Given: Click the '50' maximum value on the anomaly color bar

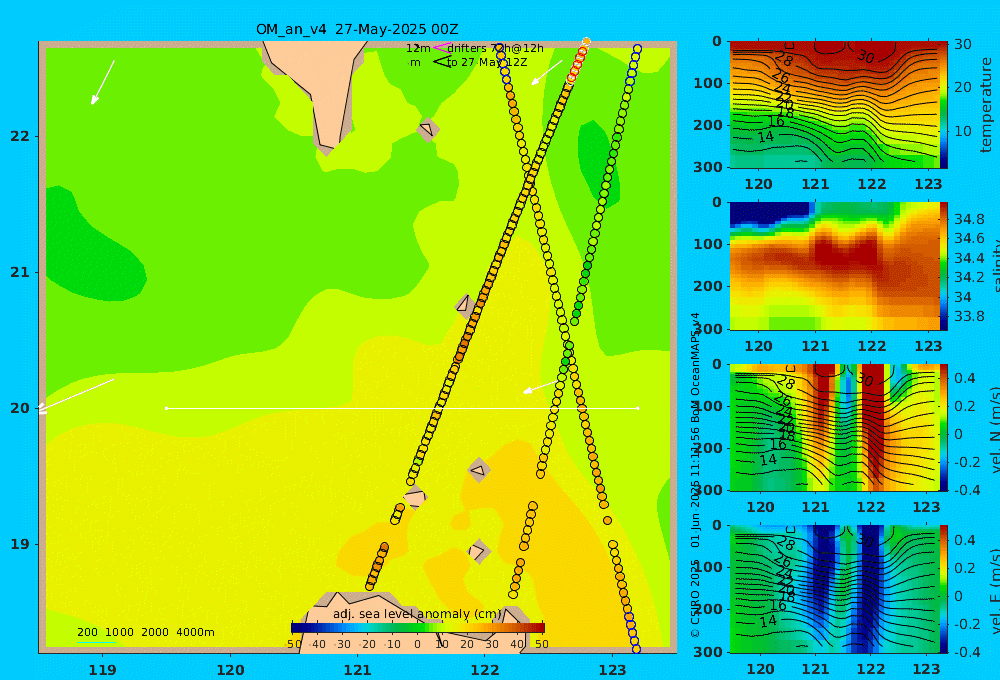Looking at the screenshot, I should click(541, 644).
